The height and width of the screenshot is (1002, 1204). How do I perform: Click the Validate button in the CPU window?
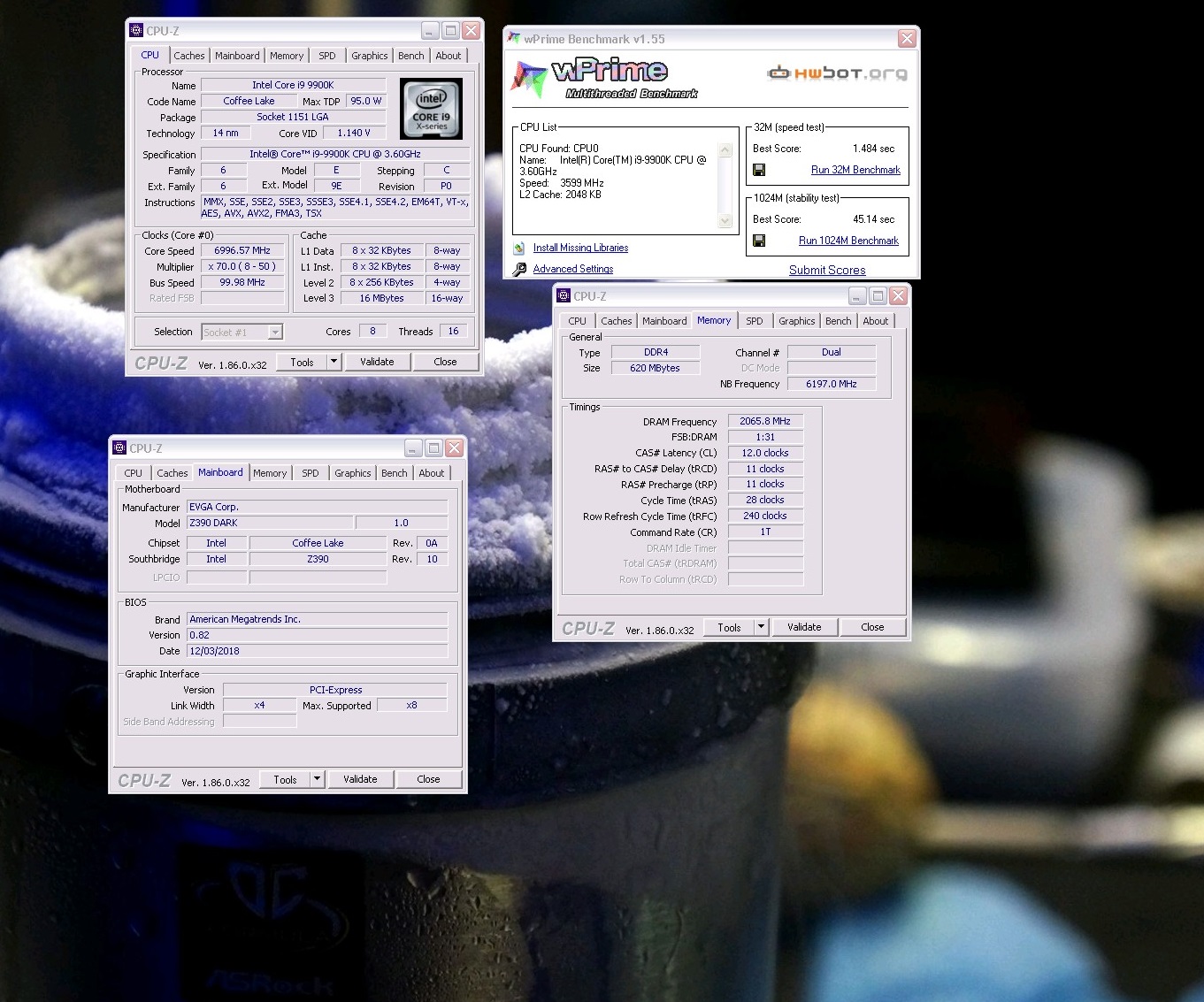[377, 362]
